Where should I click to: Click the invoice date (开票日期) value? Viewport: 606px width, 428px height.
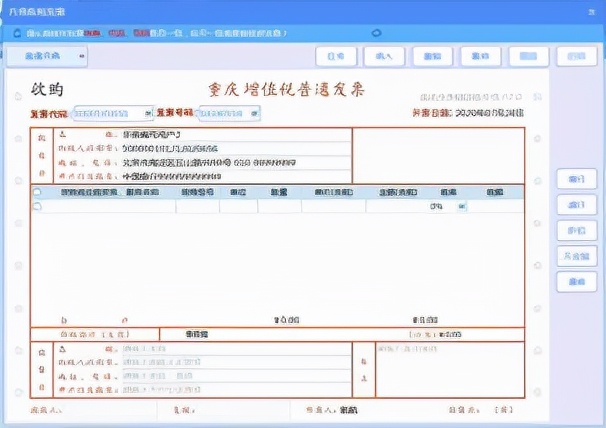489,113
